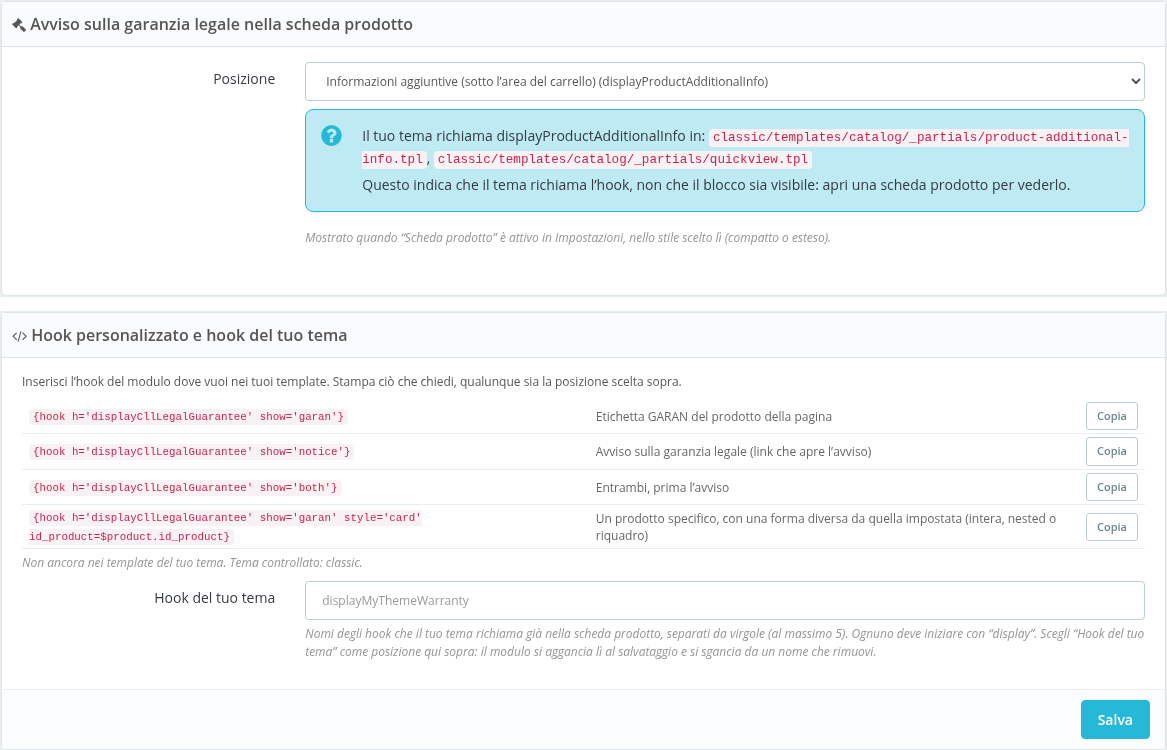Click the 'Entrambi, prima l'avviso' description
This screenshot has height=750, width=1167.
(x=662, y=487)
